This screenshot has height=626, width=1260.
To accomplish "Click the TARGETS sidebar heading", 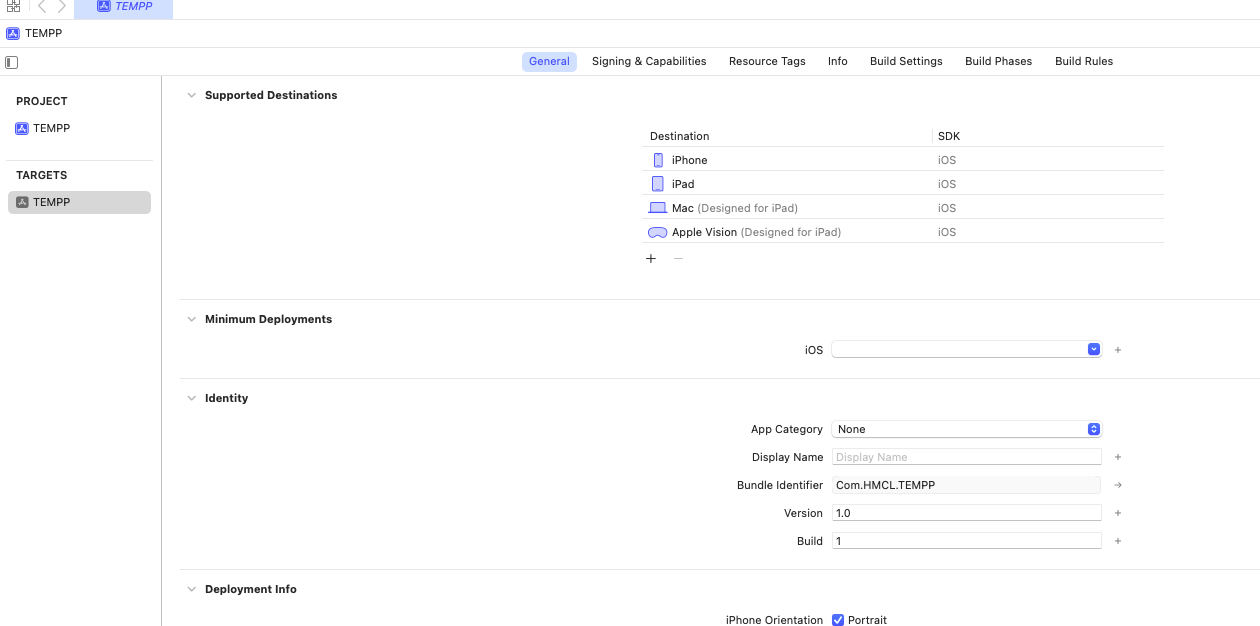I will click(x=41, y=175).
